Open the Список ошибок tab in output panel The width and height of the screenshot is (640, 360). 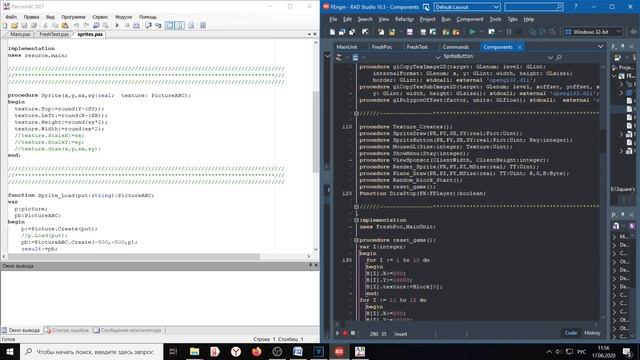point(68,330)
